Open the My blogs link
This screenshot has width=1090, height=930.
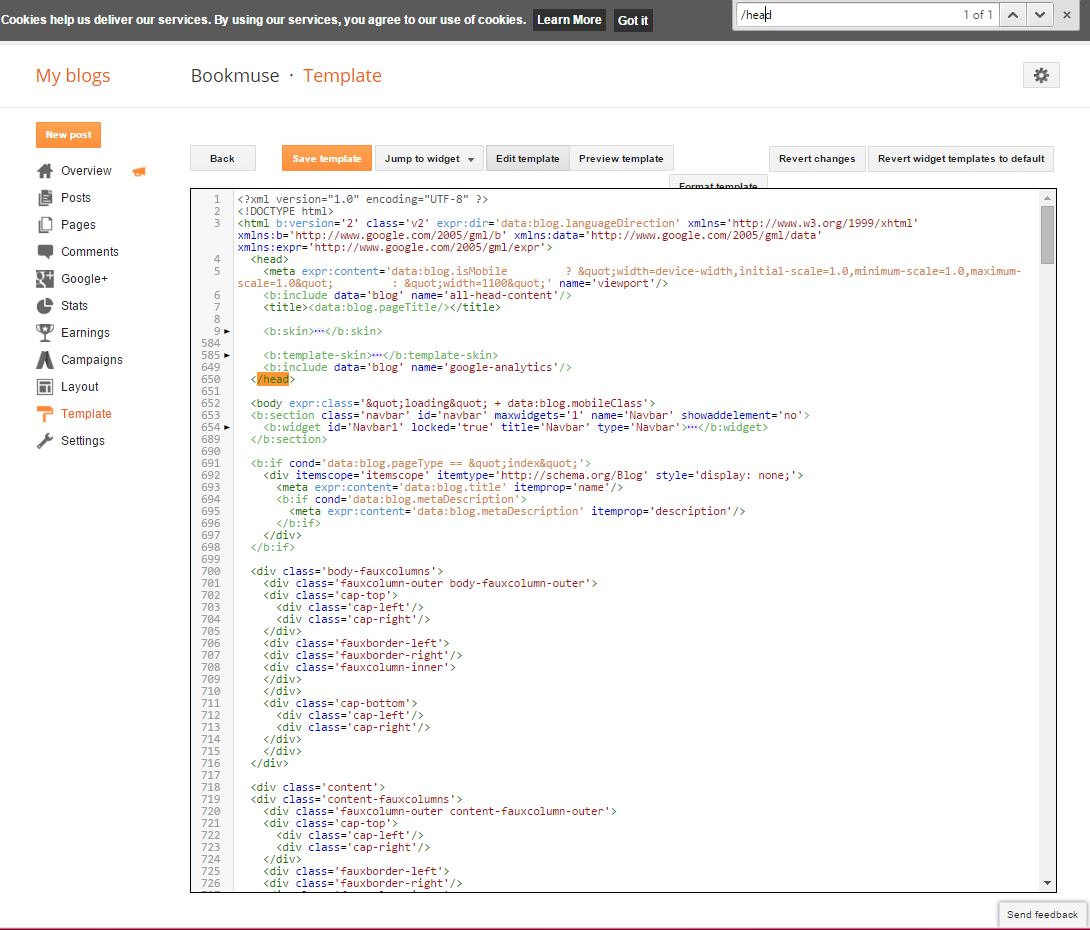coord(73,75)
